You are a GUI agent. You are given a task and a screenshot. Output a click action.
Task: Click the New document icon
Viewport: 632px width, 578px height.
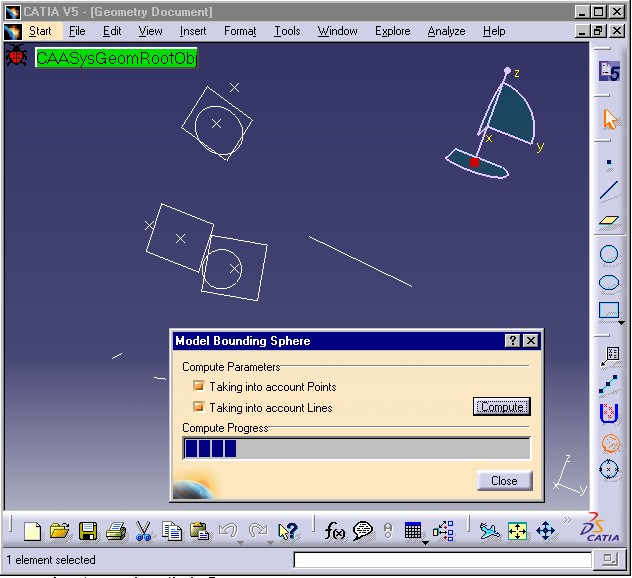[33, 531]
